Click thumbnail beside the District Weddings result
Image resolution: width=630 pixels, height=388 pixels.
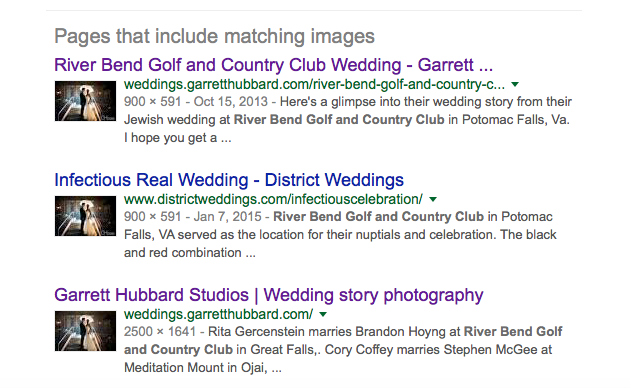point(85,216)
